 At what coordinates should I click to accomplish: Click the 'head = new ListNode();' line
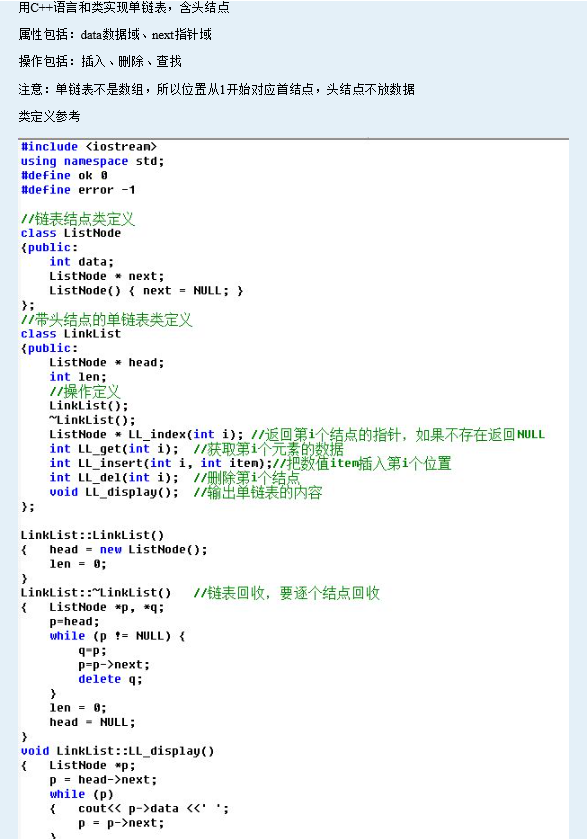[128, 550]
